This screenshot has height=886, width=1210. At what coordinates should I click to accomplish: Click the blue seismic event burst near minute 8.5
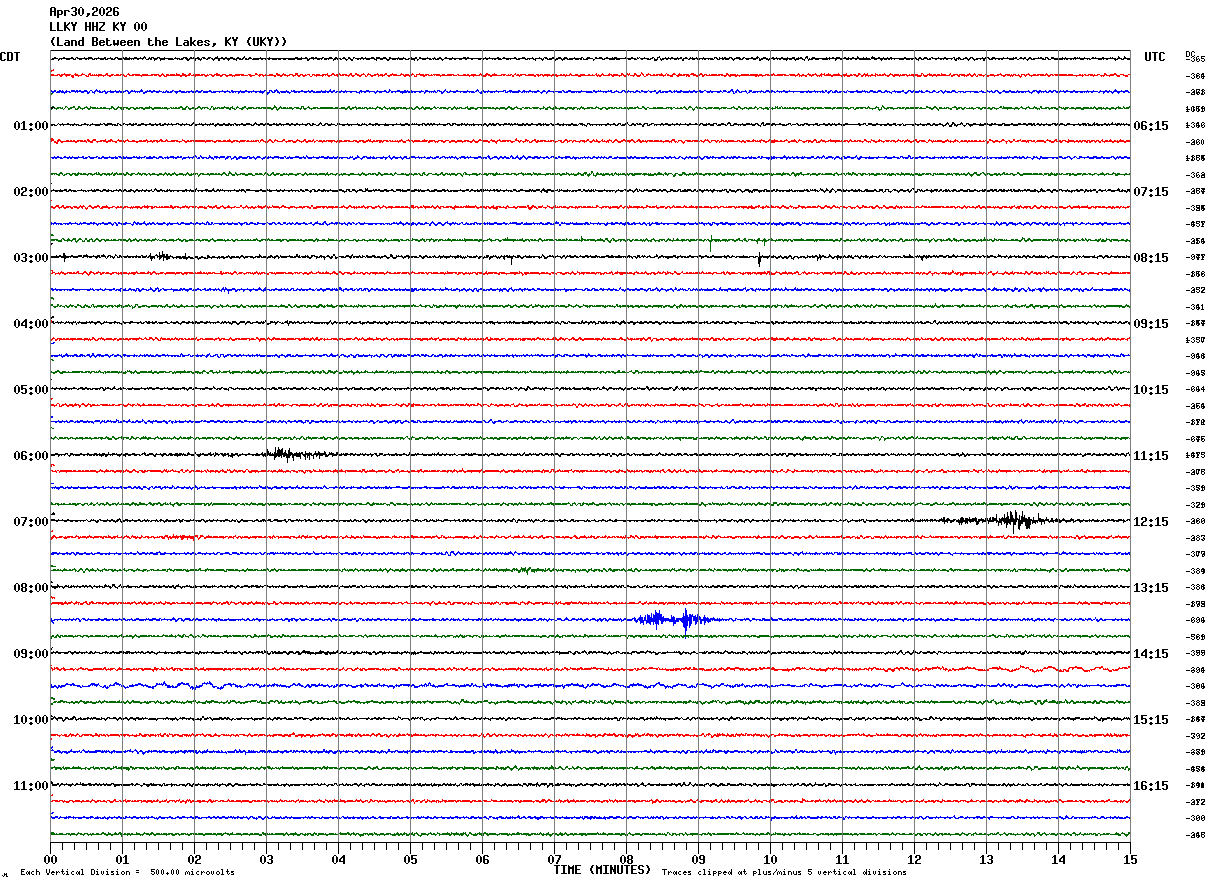(x=673, y=620)
